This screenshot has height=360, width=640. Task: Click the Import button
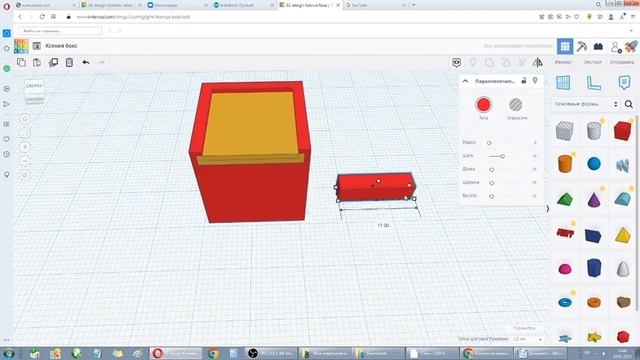pos(563,62)
